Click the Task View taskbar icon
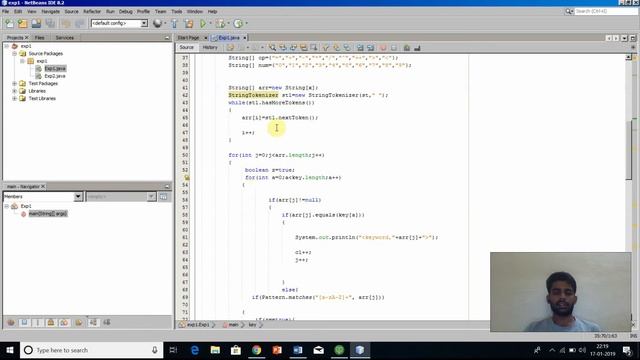The width and height of the screenshot is (640, 360). tap(173, 350)
